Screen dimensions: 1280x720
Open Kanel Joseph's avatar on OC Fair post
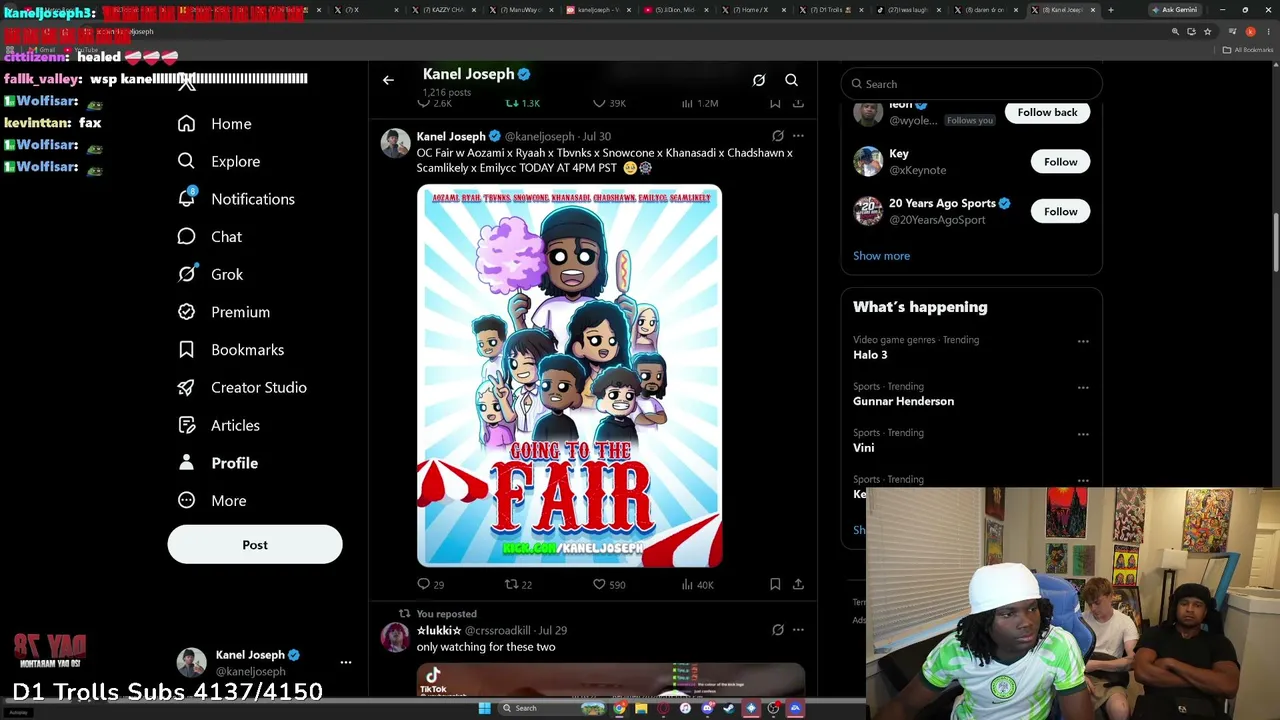[395, 143]
